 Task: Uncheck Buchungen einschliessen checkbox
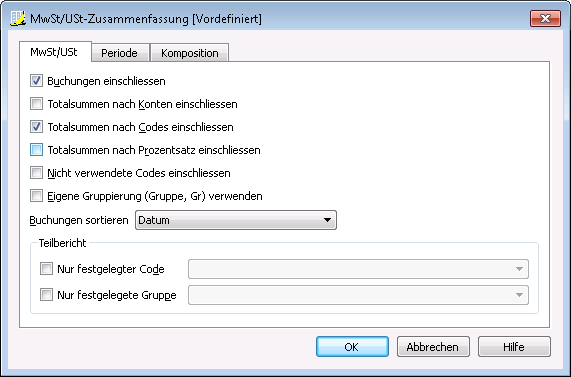coord(36,81)
